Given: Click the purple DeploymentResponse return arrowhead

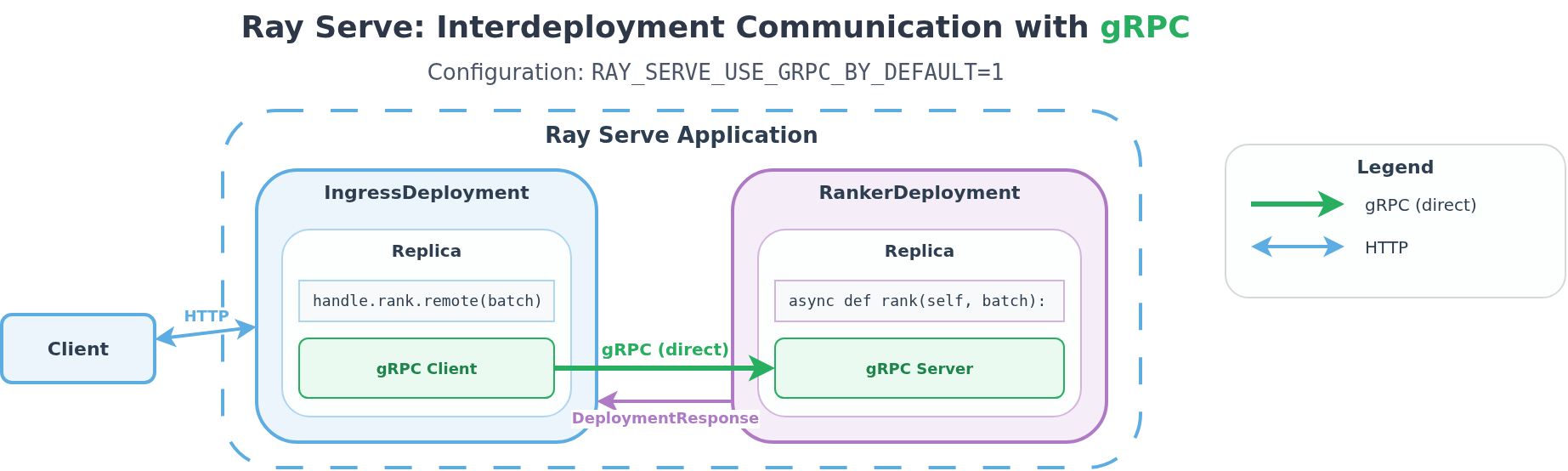Looking at the screenshot, I should click(606, 401).
